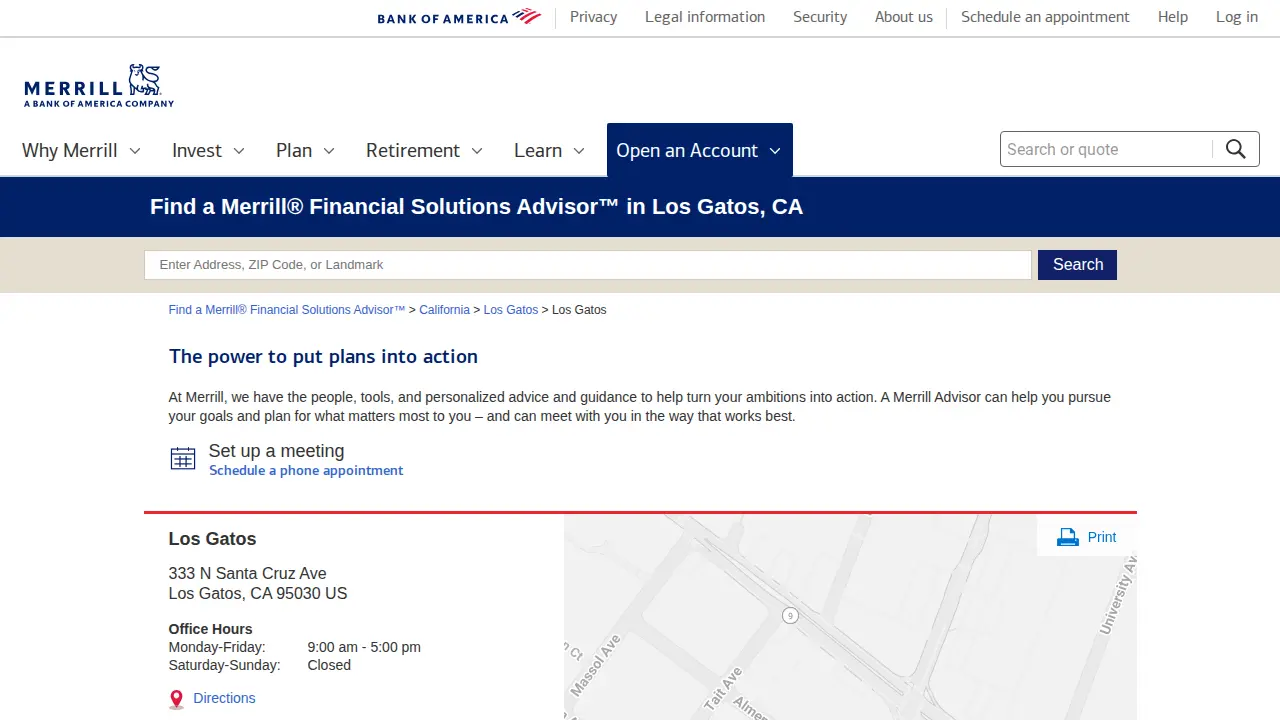This screenshot has width=1280, height=720.
Task: Open Legal information page
Action: pos(705,17)
